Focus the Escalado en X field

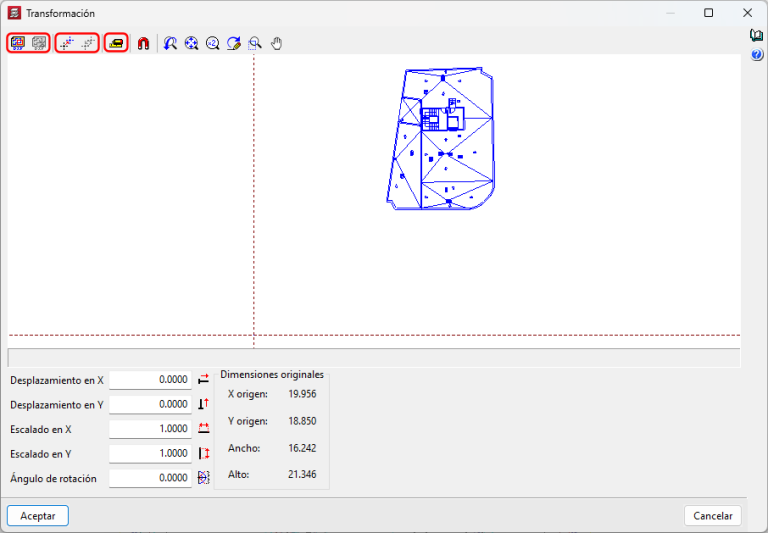pyautogui.click(x=150, y=429)
